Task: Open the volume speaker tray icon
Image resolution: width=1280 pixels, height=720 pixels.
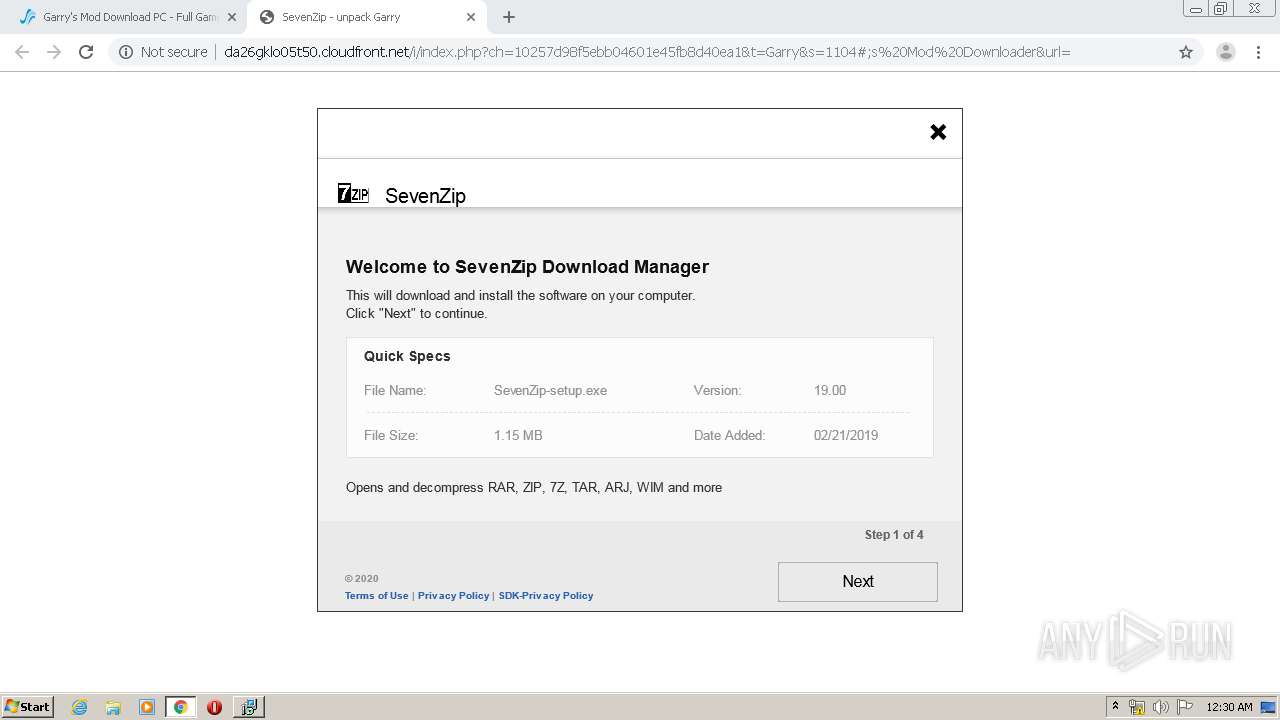Action: tap(1161, 707)
